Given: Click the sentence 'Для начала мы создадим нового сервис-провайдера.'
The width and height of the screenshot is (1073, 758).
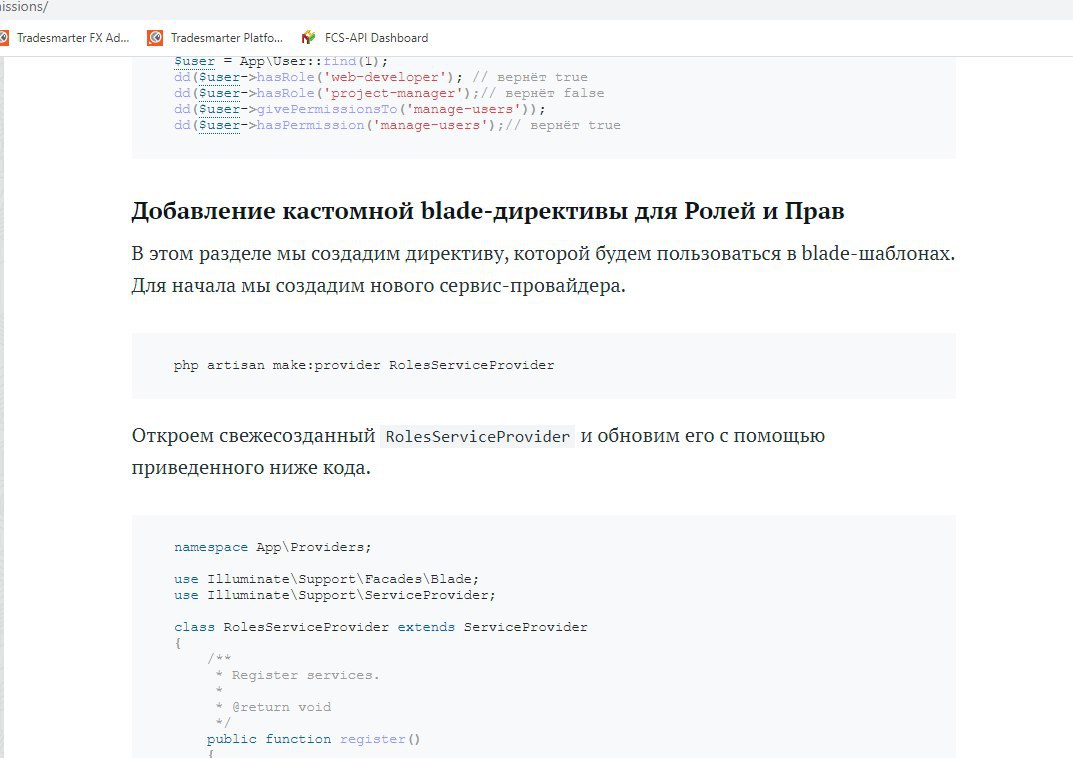Looking at the screenshot, I should tap(378, 285).
